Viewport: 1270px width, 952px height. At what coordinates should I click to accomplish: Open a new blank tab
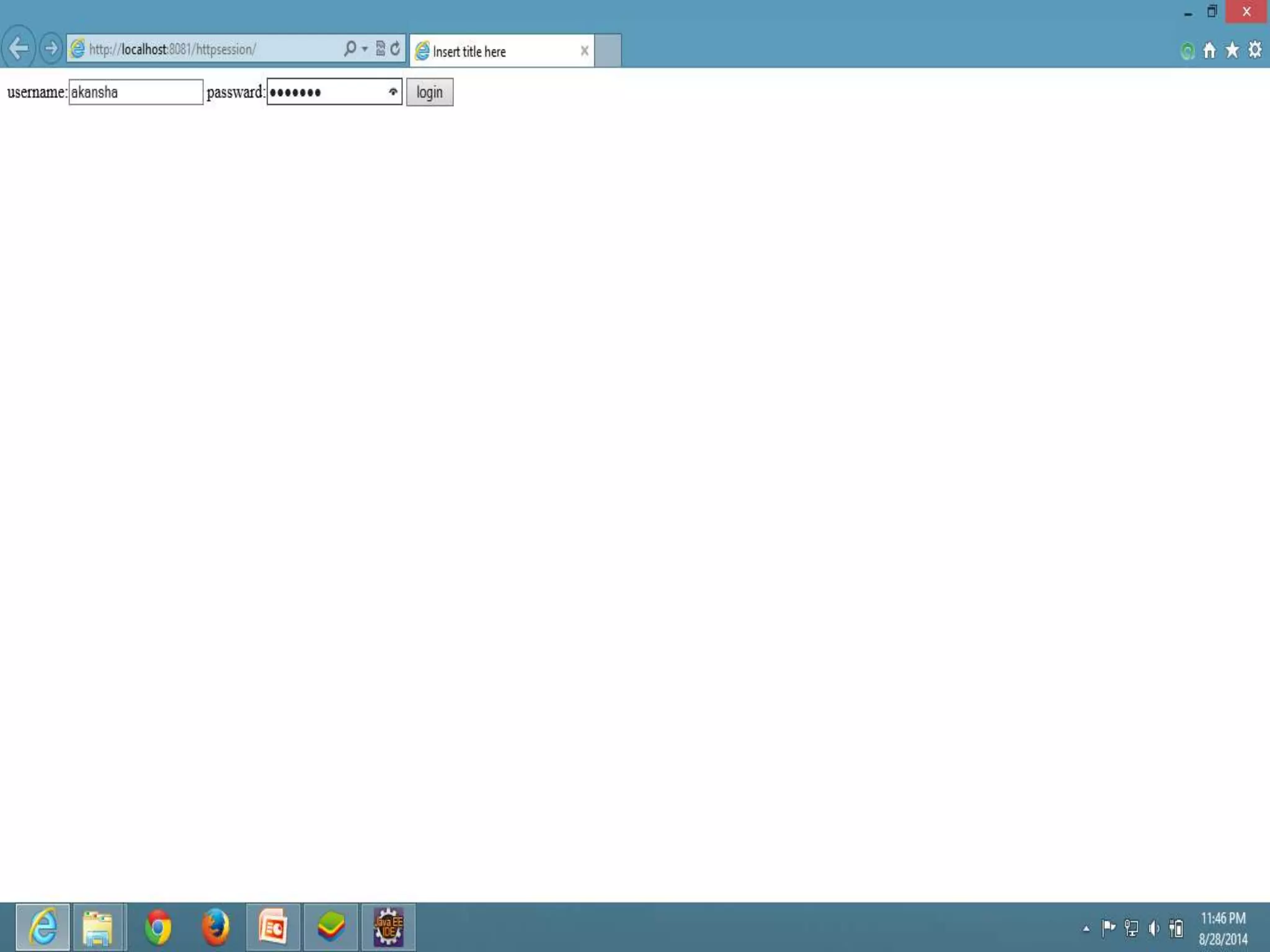tap(608, 51)
